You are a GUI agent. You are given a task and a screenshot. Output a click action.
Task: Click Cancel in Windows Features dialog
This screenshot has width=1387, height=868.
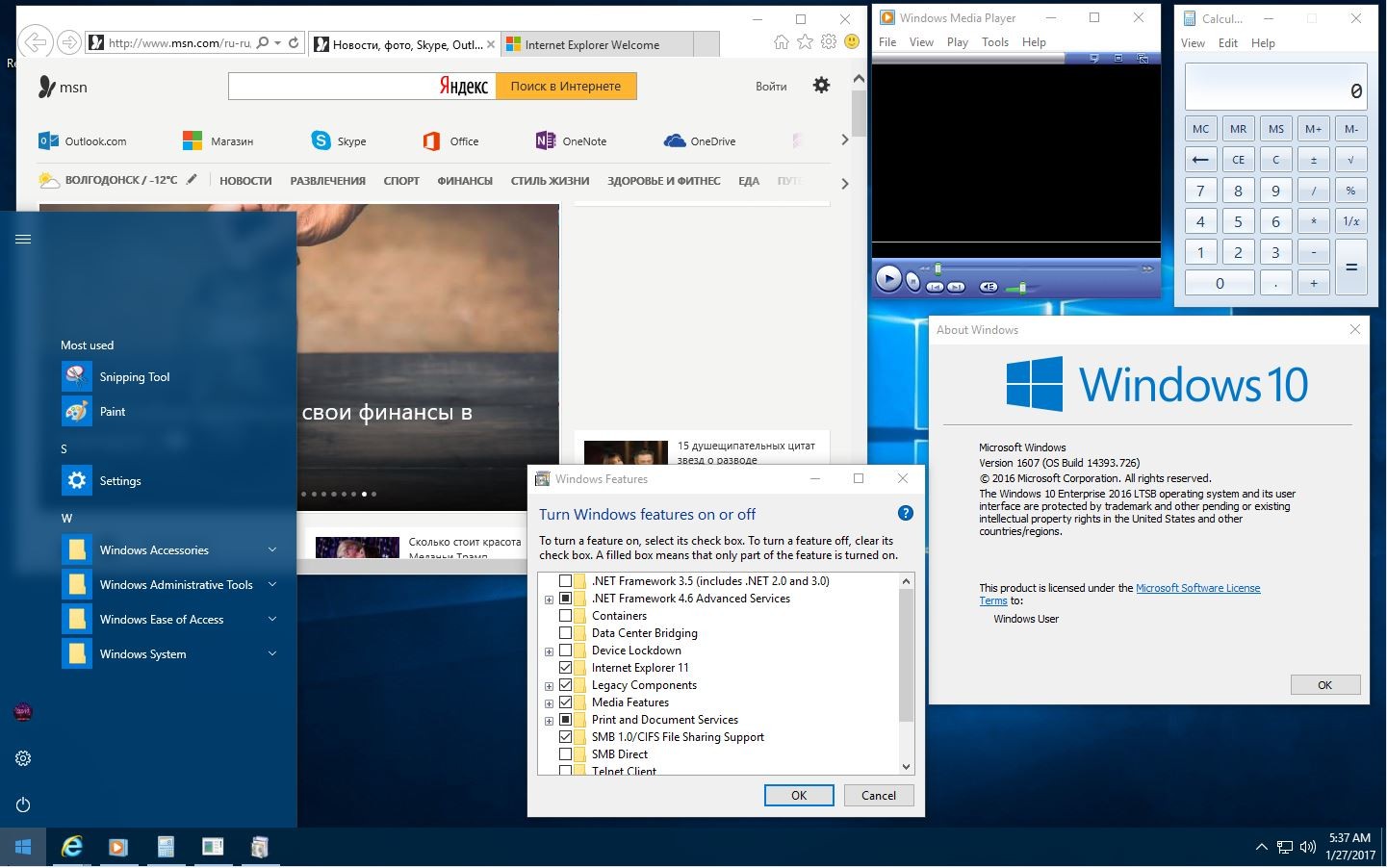879,795
